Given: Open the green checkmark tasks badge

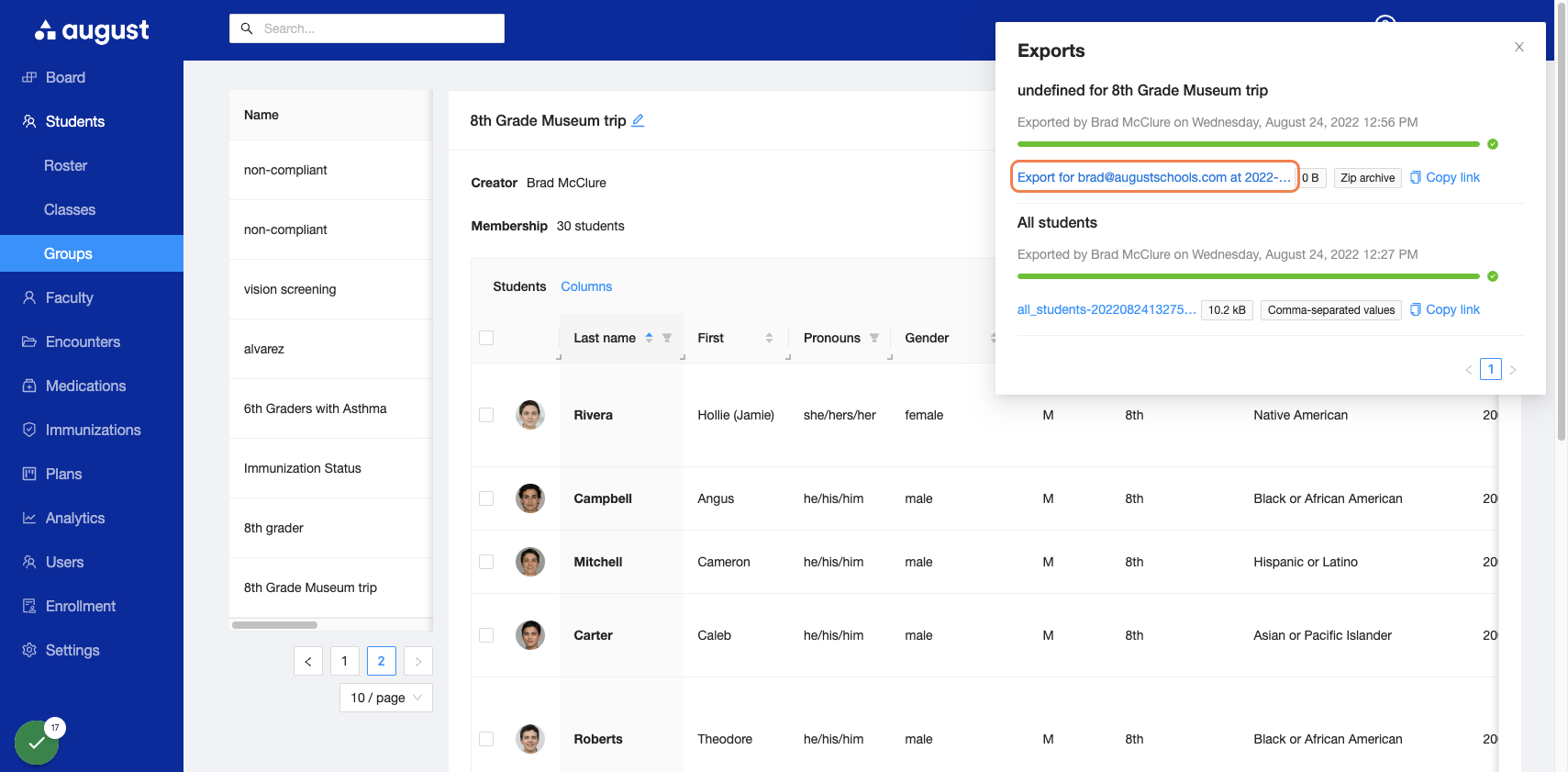Looking at the screenshot, I should coord(37,742).
